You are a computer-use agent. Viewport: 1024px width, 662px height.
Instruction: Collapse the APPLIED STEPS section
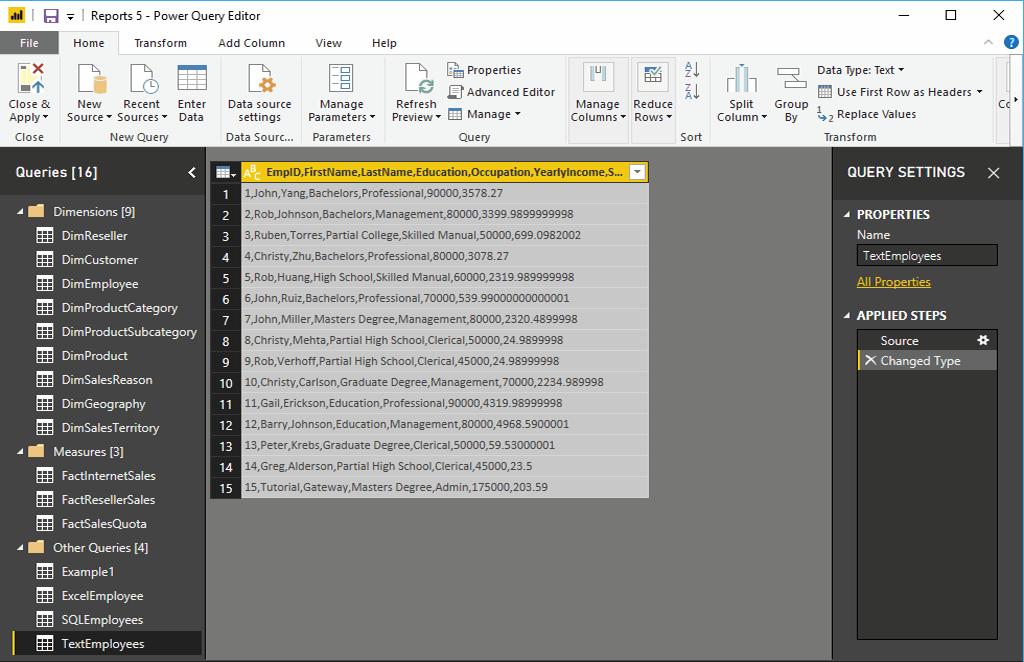pyautogui.click(x=847, y=315)
